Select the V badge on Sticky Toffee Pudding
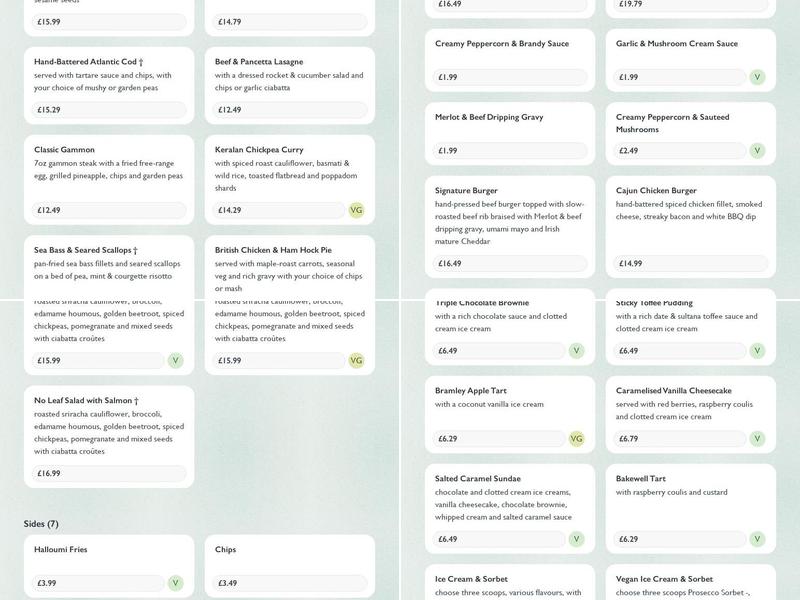The width and height of the screenshot is (800, 600). coord(757,351)
